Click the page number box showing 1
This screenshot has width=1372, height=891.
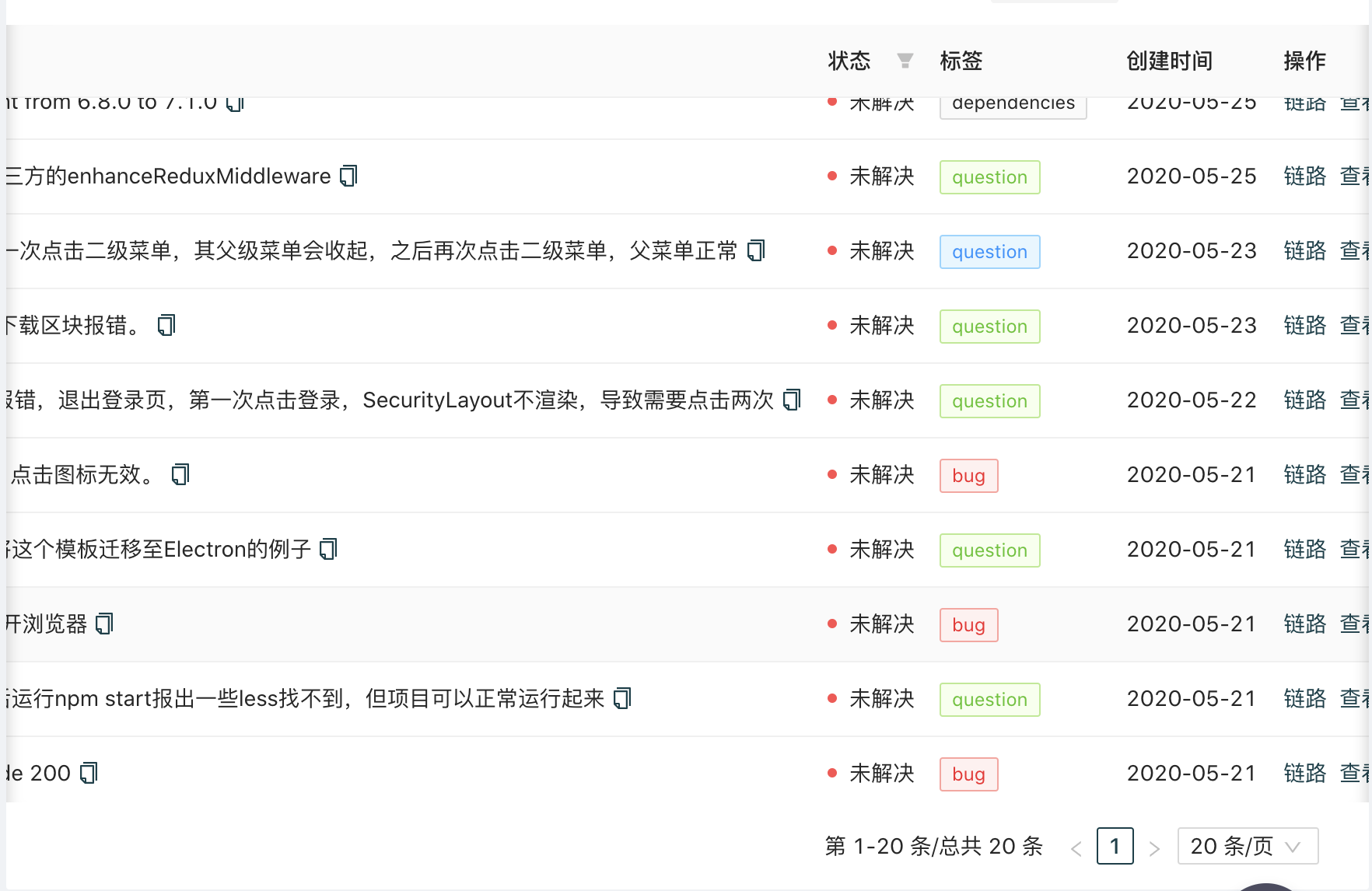(1115, 847)
